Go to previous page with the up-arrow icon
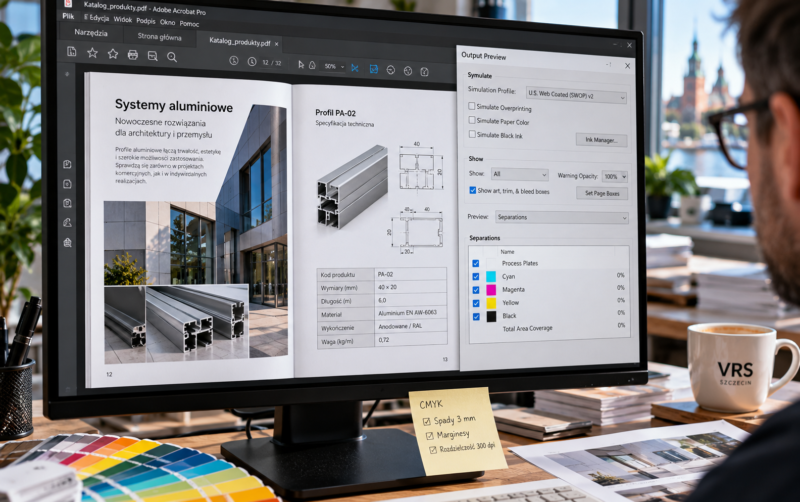This screenshot has width=800, height=502. 234,60
